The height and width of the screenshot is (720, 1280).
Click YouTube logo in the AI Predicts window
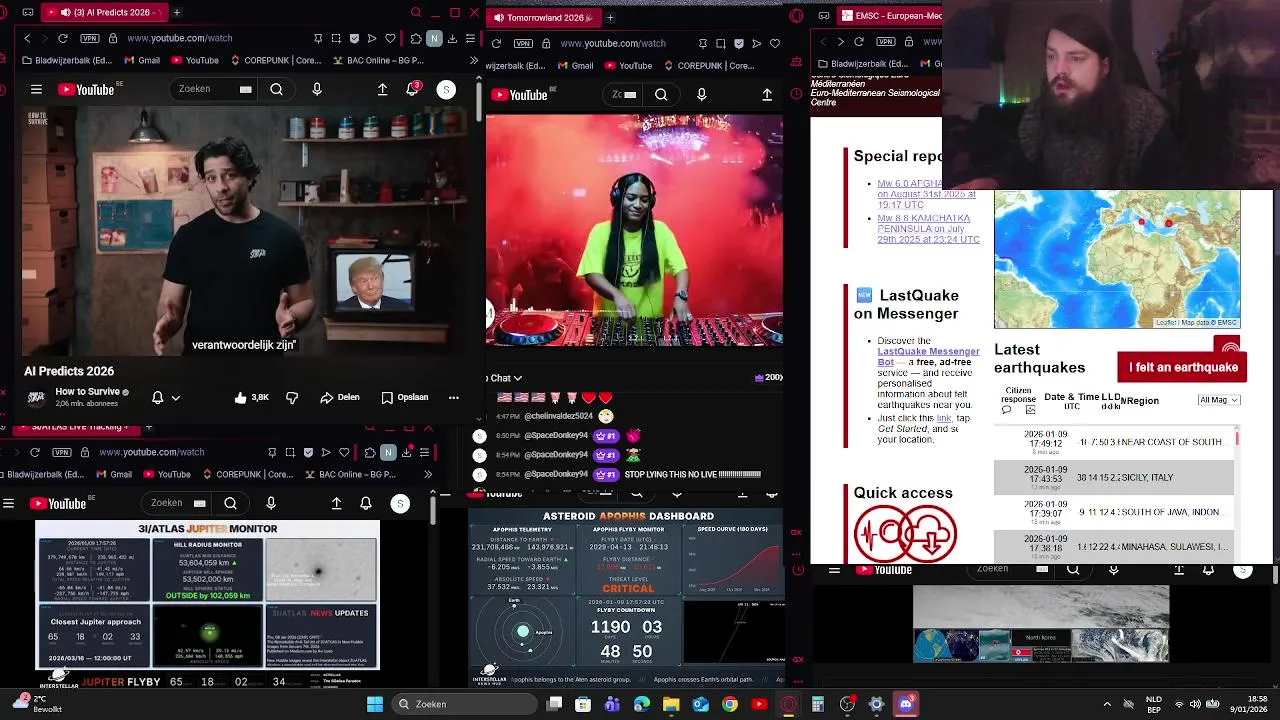(x=86, y=89)
